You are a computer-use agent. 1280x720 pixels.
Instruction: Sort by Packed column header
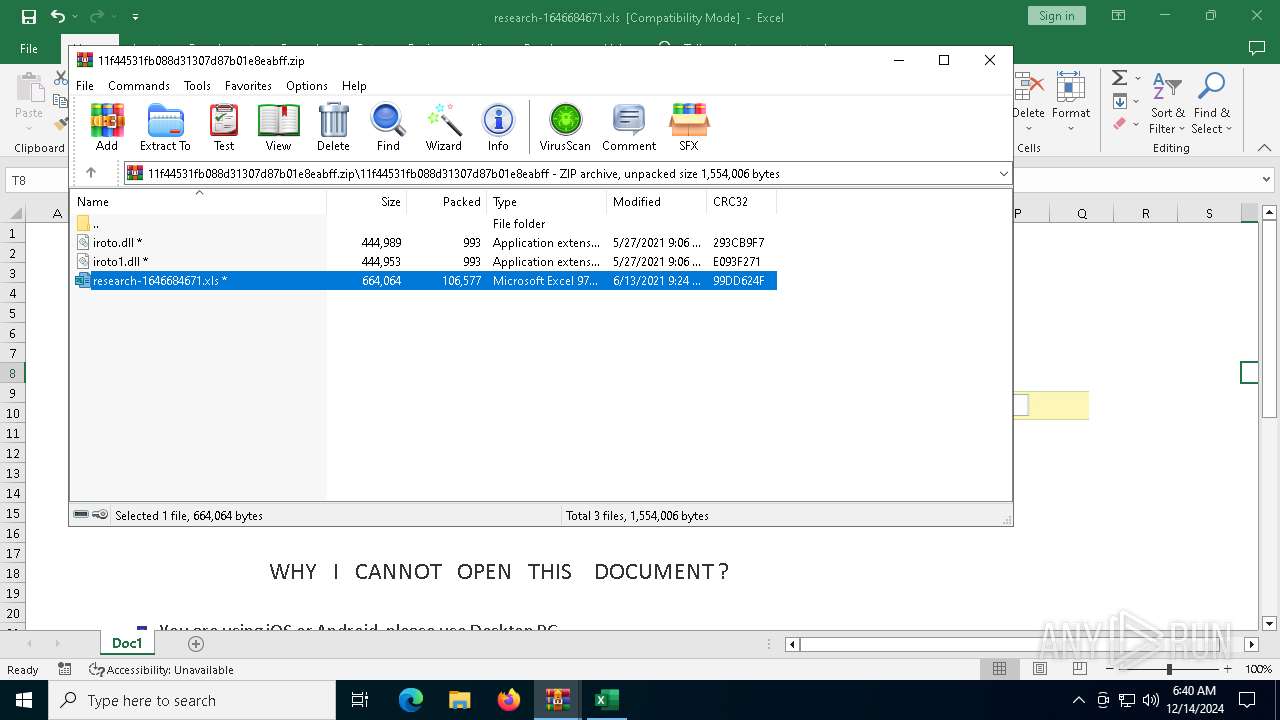point(446,201)
